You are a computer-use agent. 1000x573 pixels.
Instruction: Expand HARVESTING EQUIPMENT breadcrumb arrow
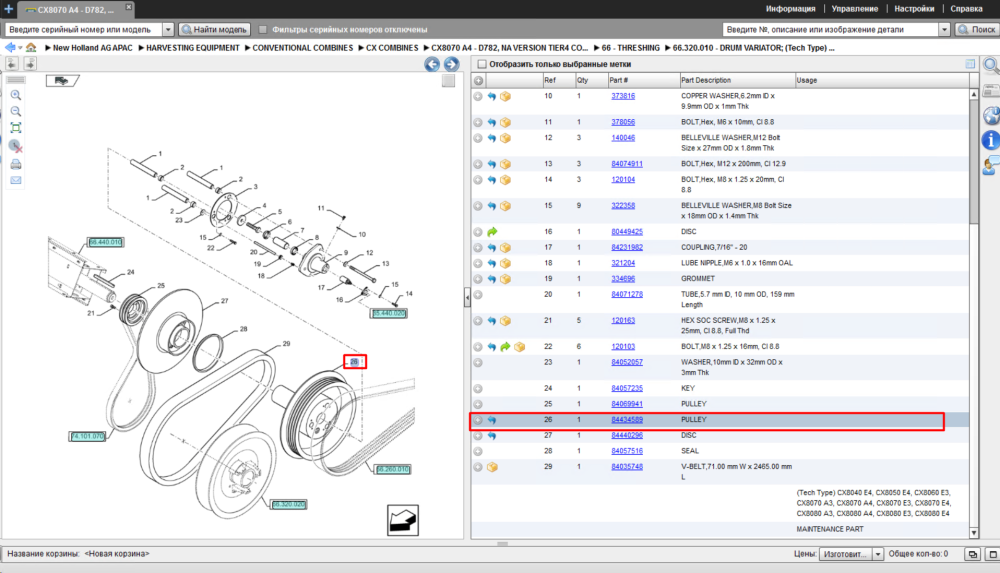(x=141, y=48)
